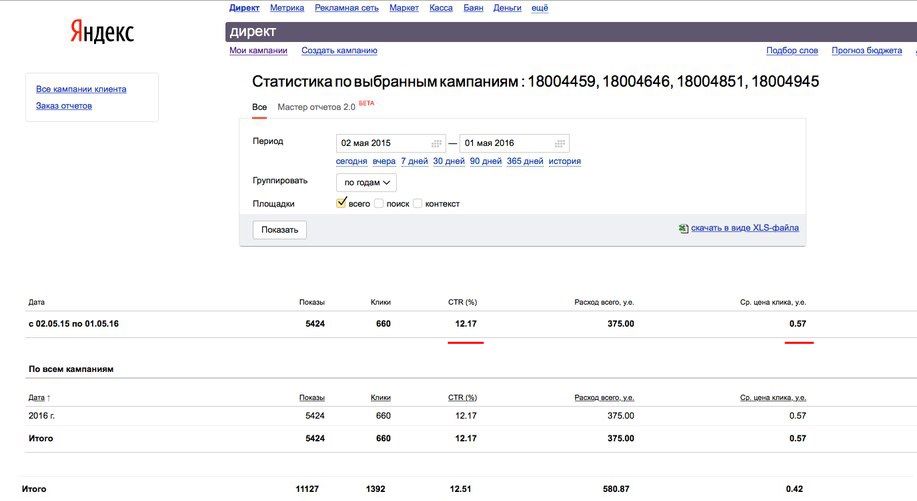Set period to '365 дней'
The height and width of the screenshot is (501, 917).
pos(525,161)
